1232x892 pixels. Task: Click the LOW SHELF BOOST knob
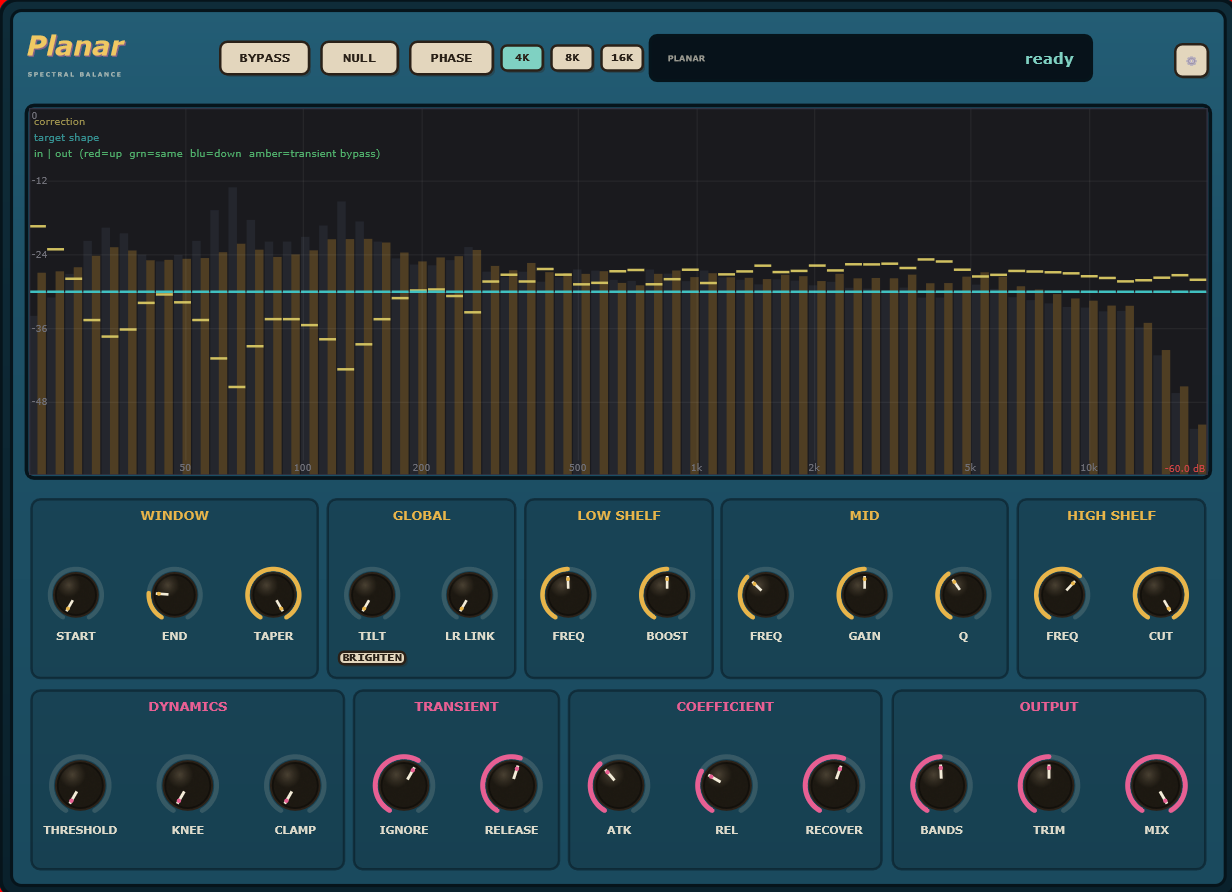667,595
